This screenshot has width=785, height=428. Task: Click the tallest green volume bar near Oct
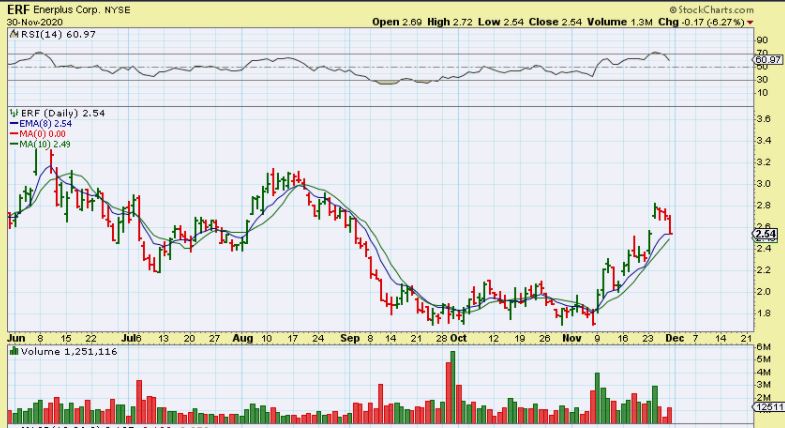[x=453, y=387]
